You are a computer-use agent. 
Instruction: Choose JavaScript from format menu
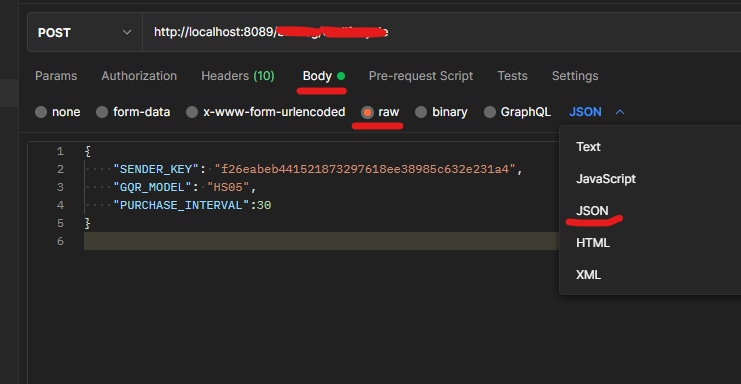click(x=606, y=179)
